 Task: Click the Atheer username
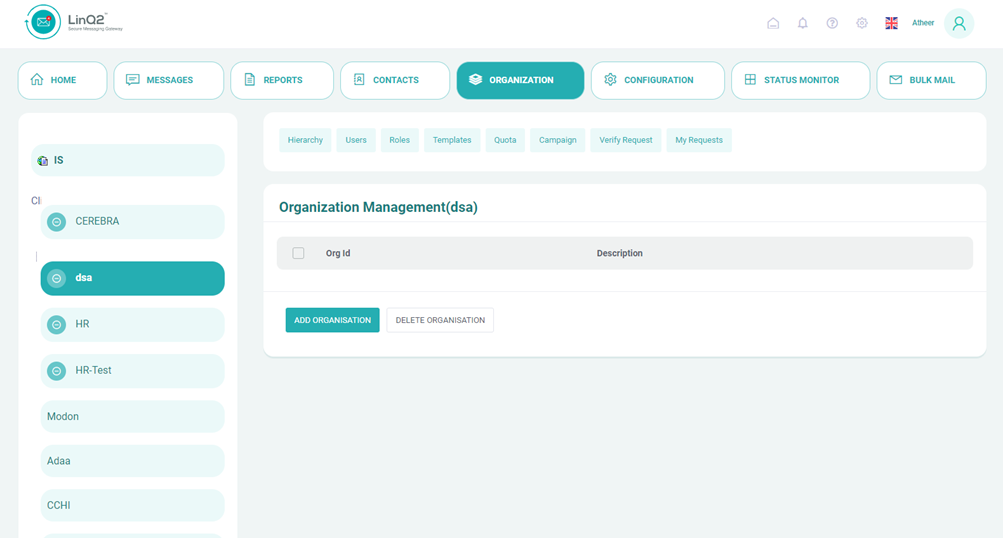pos(922,23)
